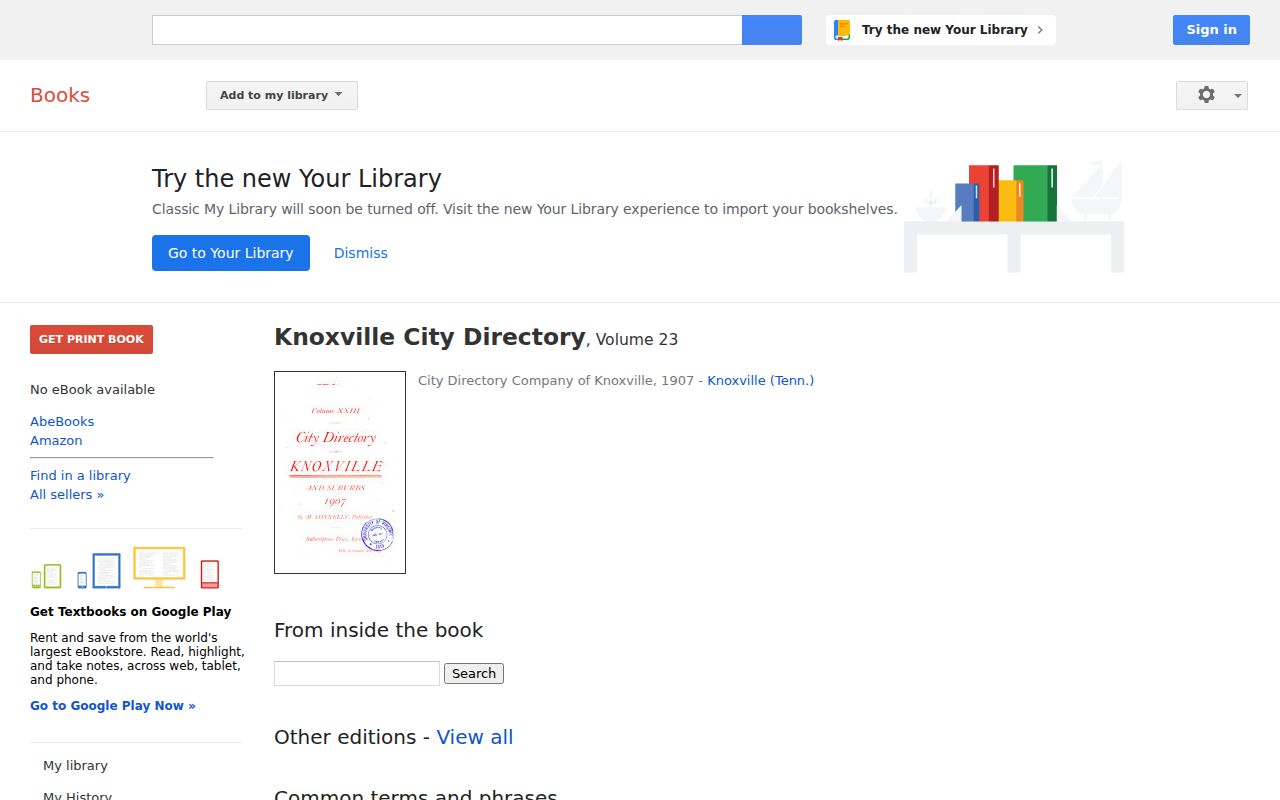1280x800 pixels.
Task: Click Go to Your Library button
Action: pyautogui.click(x=231, y=253)
